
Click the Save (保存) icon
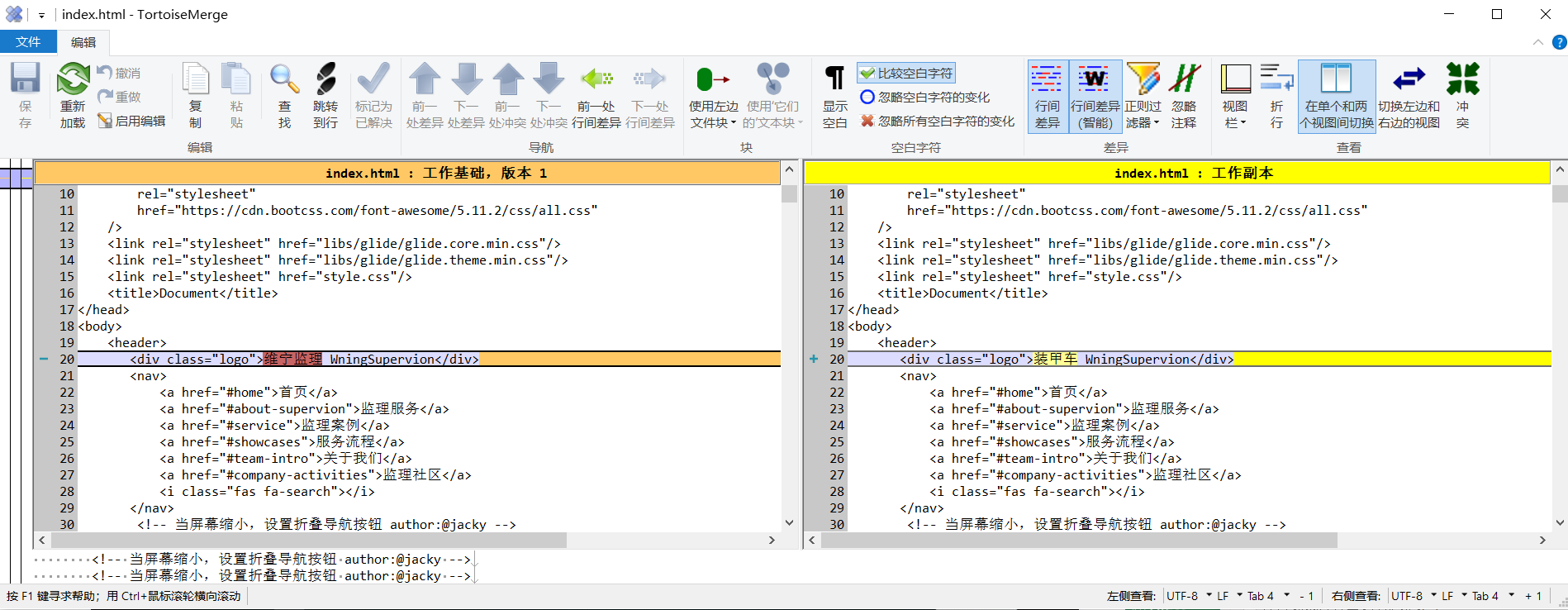click(x=25, y=79)
